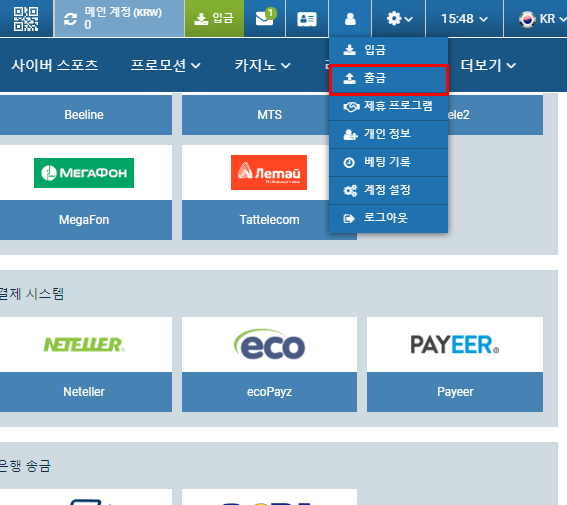Click the MegaFon logo tile
Viewport: 567px width, 505px height.
click(x=84, y=173)
